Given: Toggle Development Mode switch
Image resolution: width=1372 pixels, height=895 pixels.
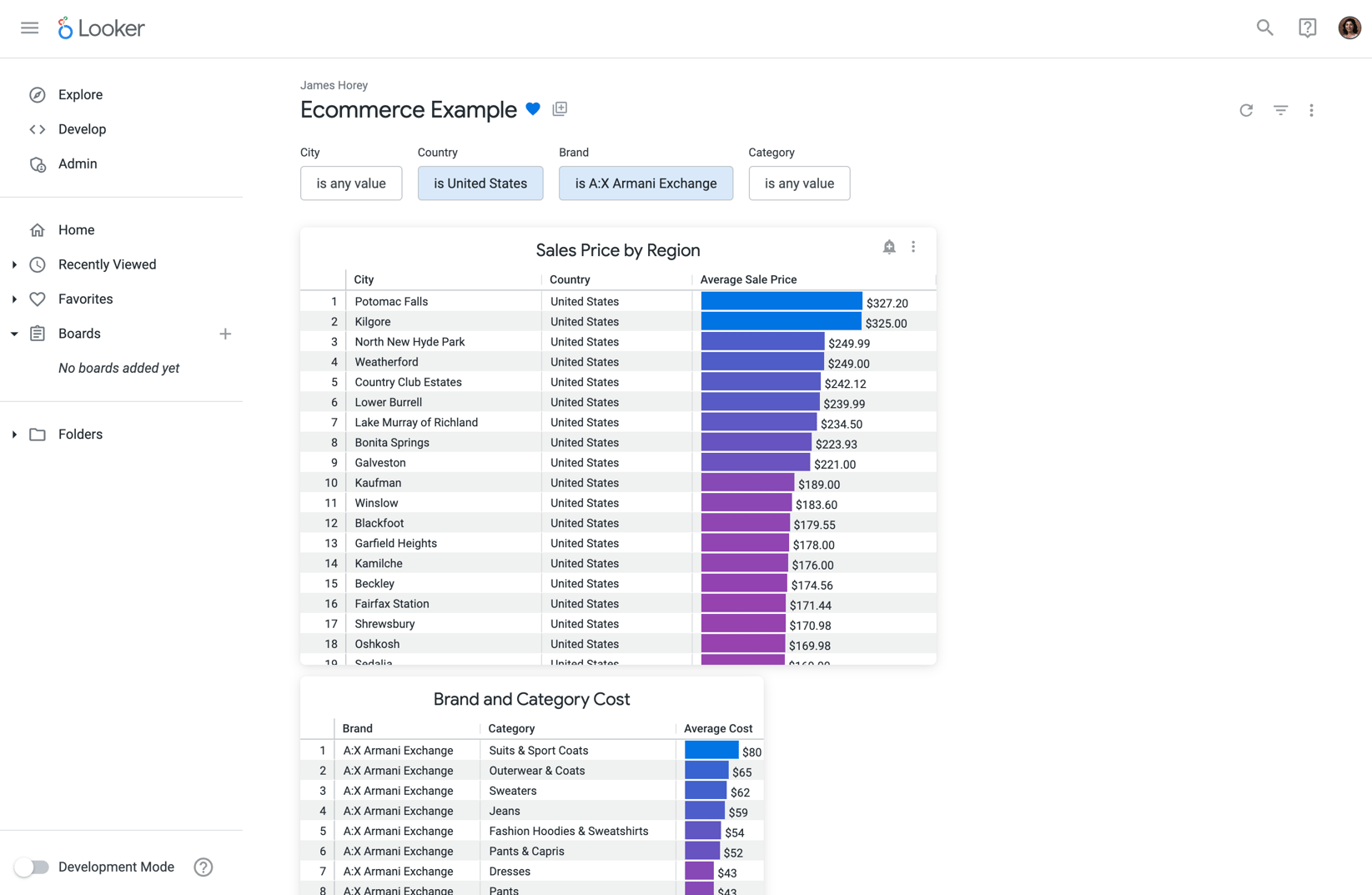Looking at the screenshot, I should point(32,867).
